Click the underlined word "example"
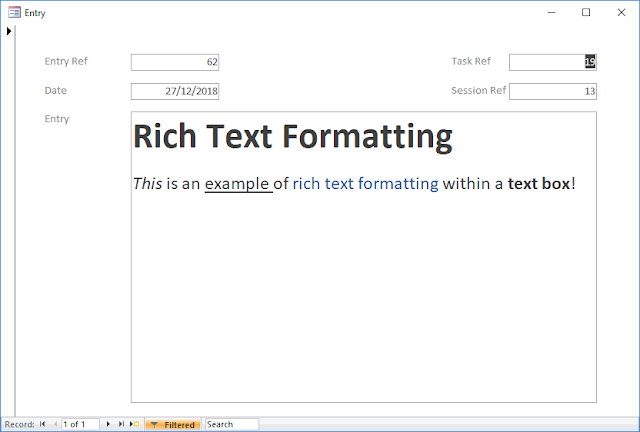The height and width of the screenshot is (432, 640). tap(237, 184)
